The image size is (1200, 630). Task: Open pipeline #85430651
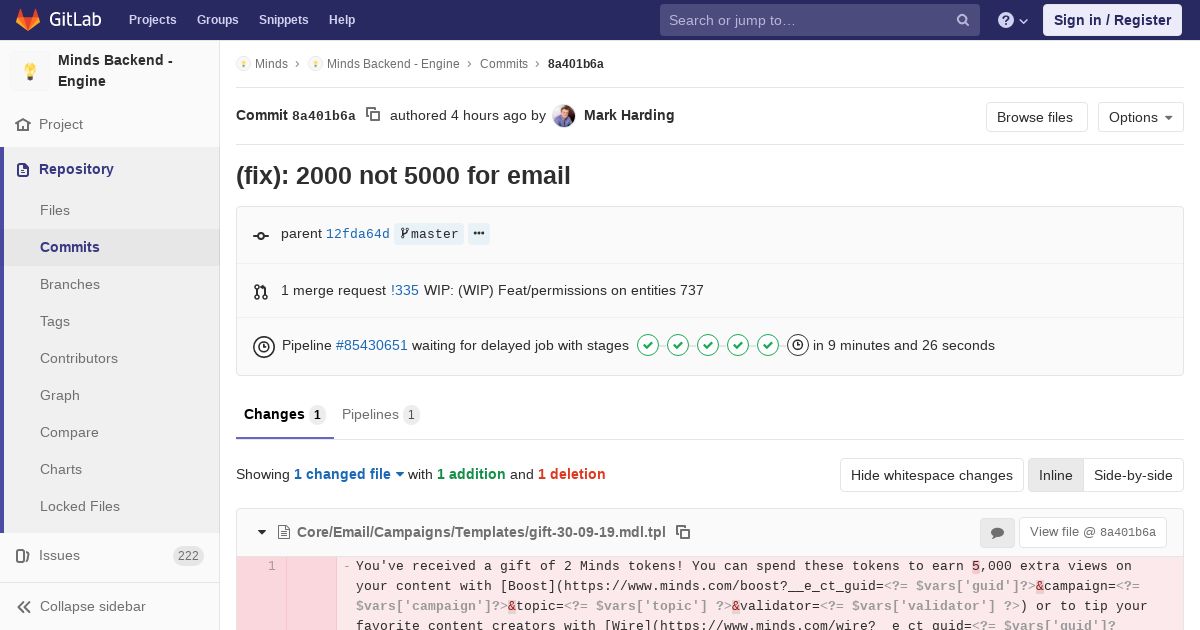coord(372,346)
